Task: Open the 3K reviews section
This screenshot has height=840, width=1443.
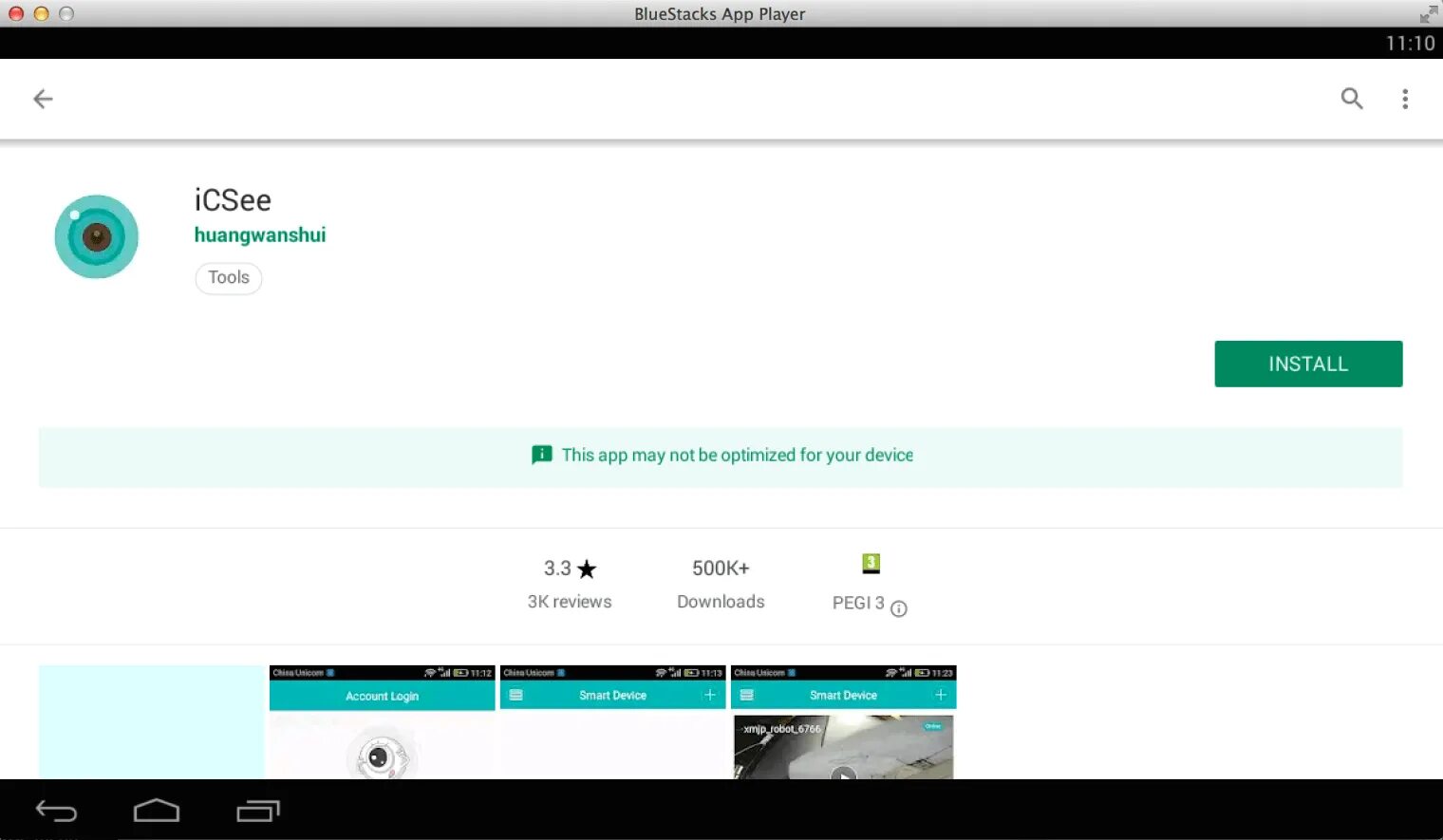Action: 570,602
